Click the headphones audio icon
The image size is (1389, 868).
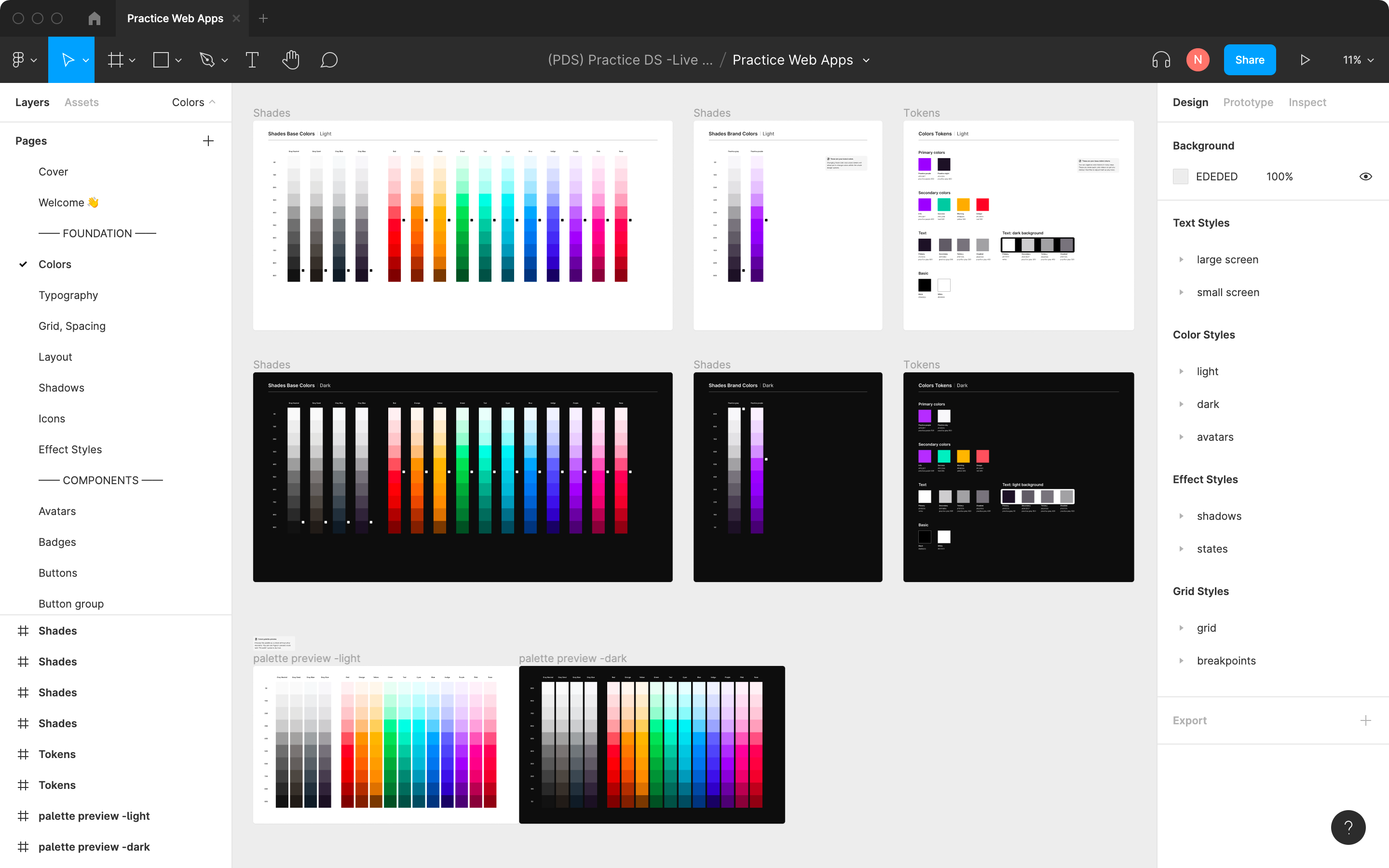click(x=1160, y=60)
